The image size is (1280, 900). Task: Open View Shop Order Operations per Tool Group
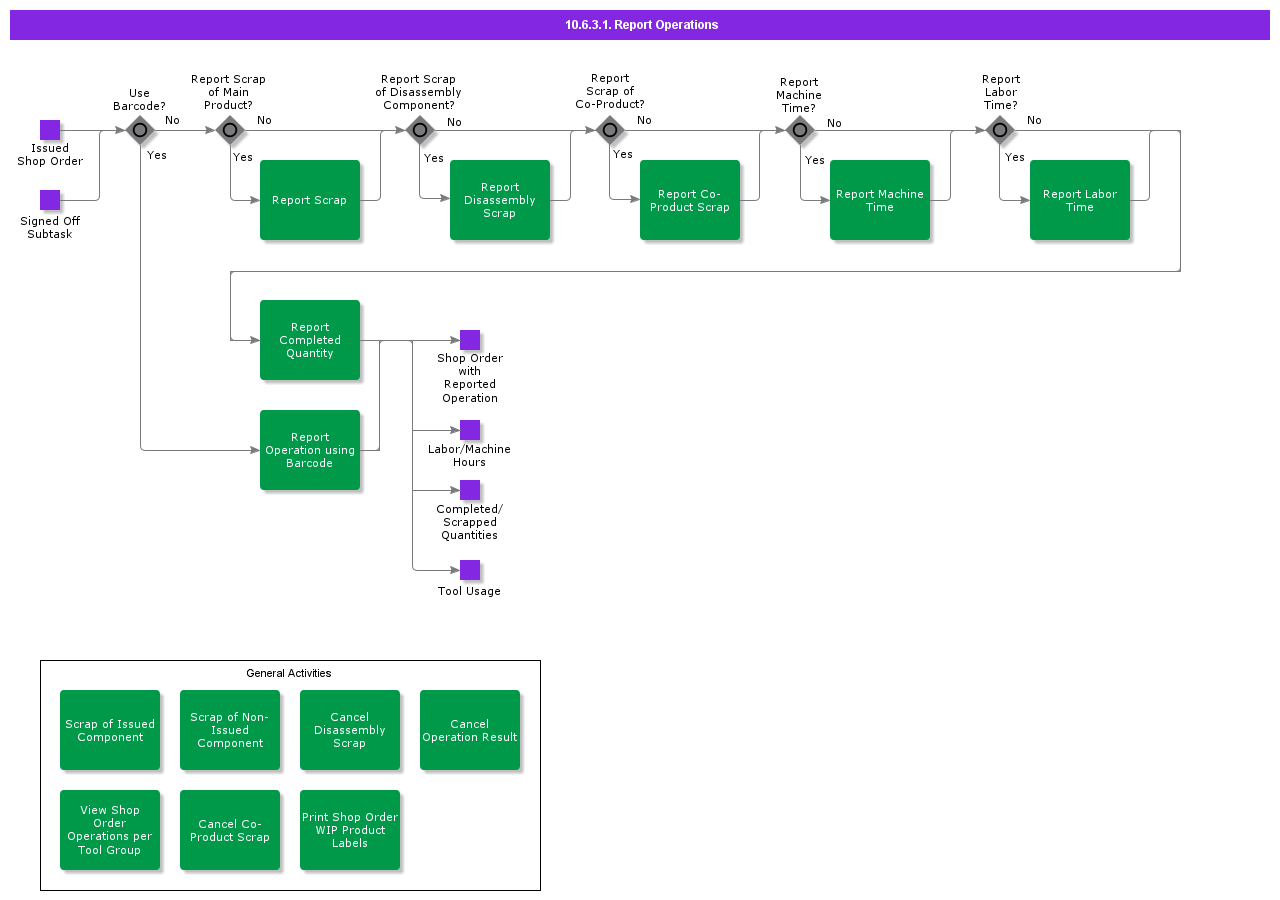pyautogui.click(x=110, y=830)
